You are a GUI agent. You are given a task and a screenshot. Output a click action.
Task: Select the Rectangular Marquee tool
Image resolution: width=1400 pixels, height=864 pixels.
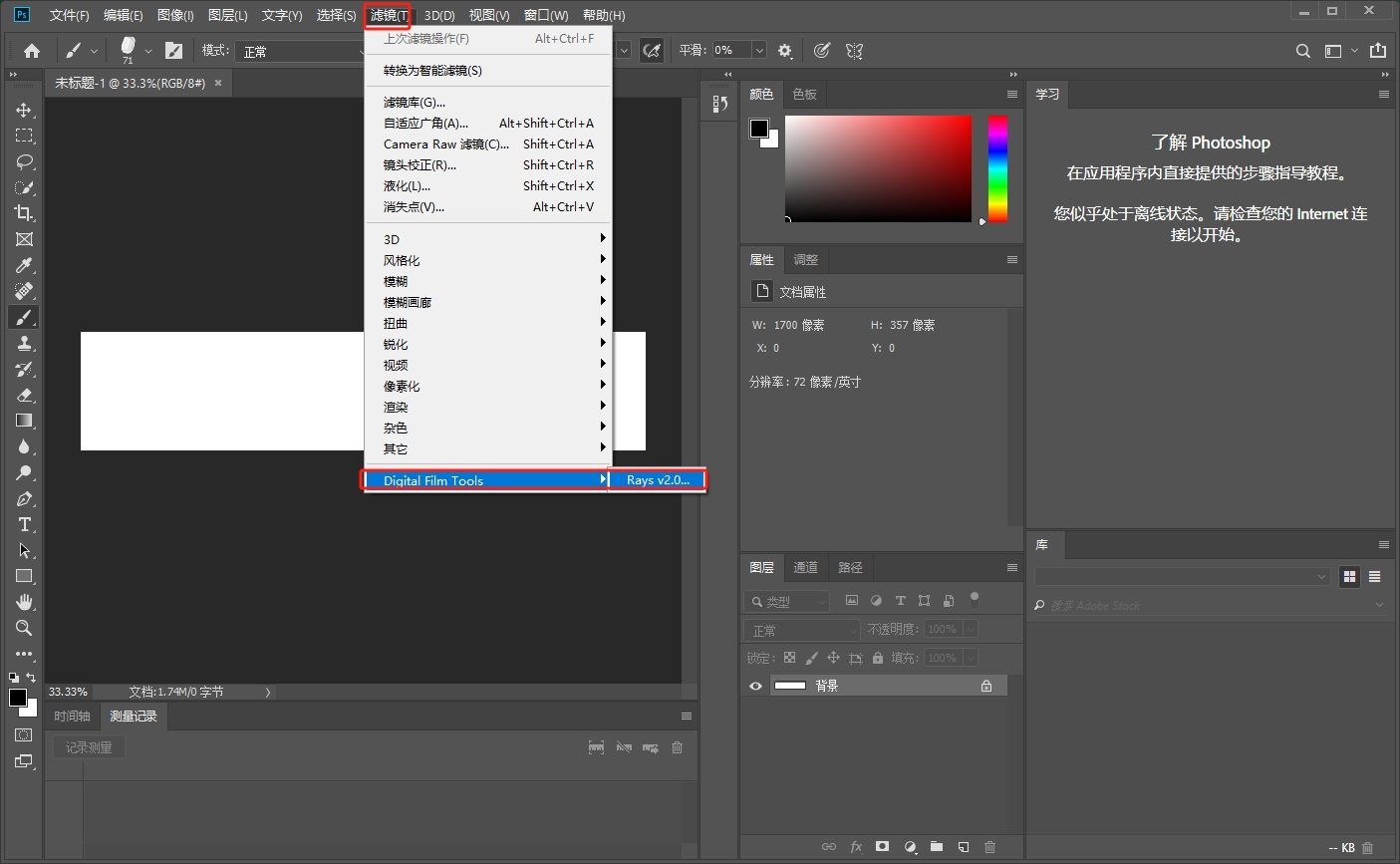pyautogui.click(x=24, y=136)
